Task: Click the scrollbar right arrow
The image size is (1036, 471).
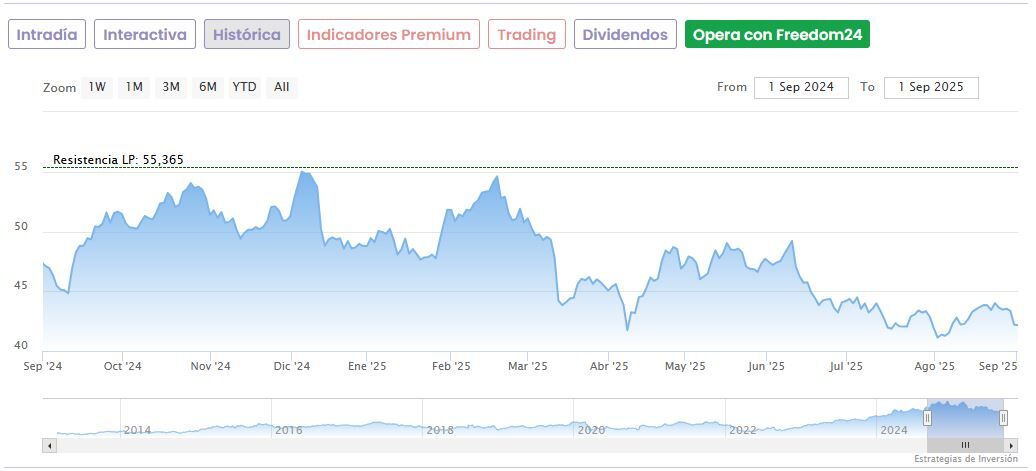Action: (1011, 445)
